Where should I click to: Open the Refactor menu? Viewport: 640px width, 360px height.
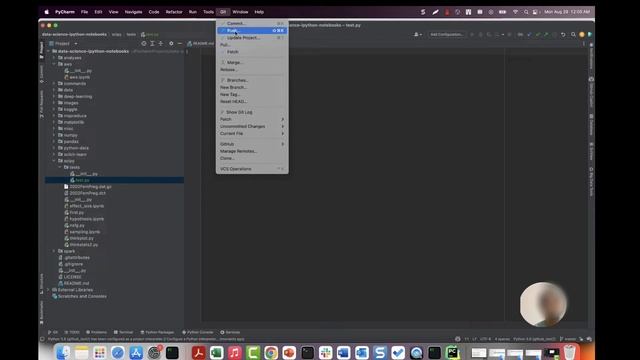coord(174,12)
